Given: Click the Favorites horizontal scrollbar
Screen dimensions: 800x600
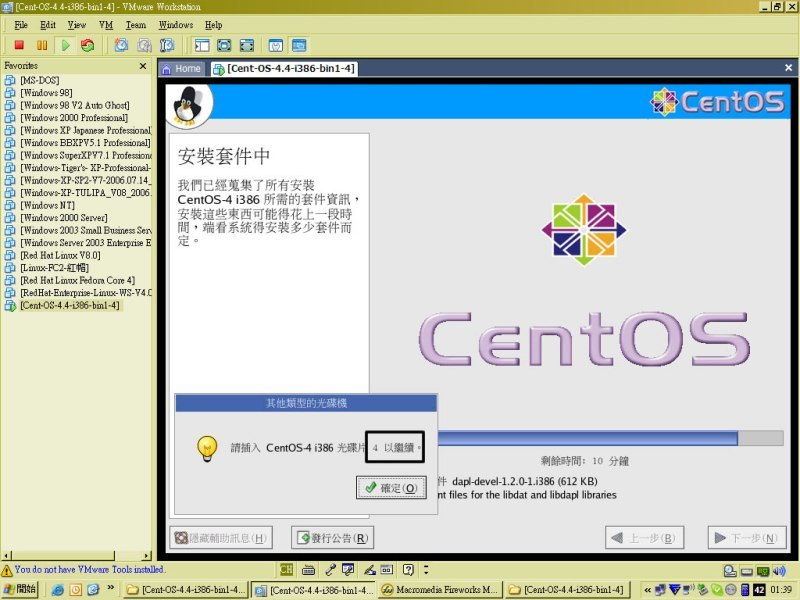Looking at the screenshot, I should pyautogui.click(x=77, y=555).
